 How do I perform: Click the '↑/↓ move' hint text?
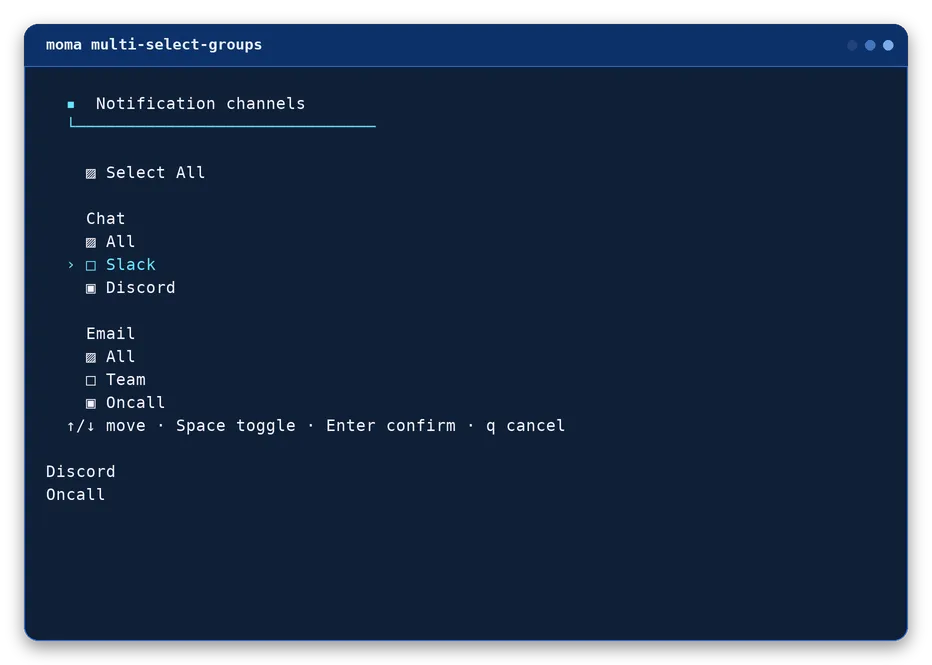(106, 426)
